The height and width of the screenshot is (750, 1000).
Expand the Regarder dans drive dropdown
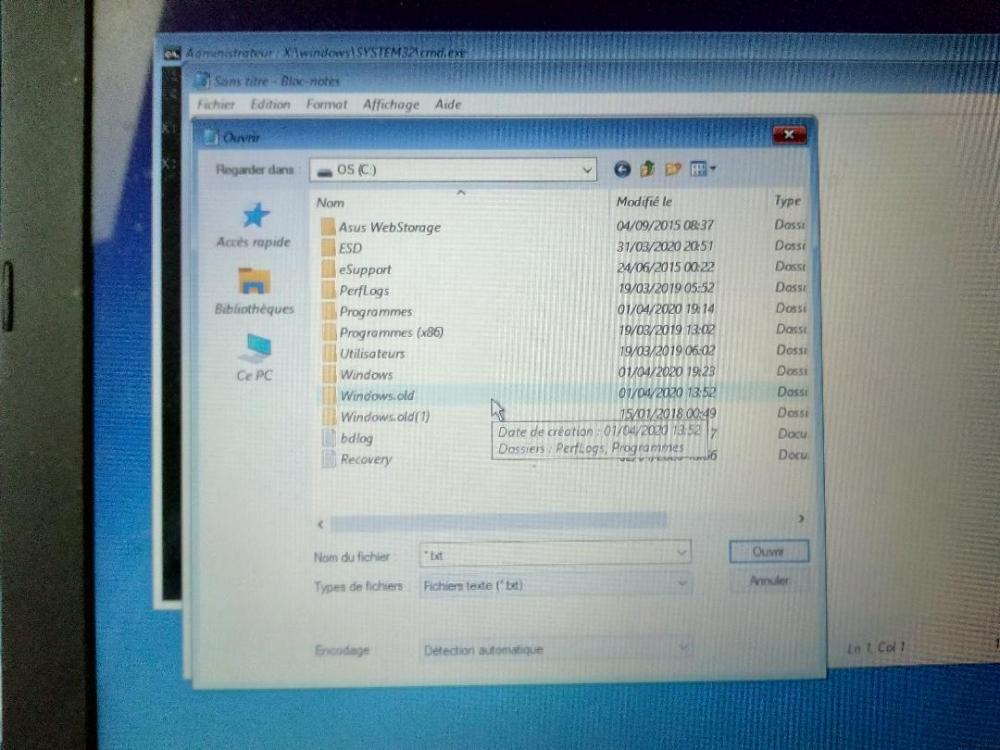coord(586,170)
